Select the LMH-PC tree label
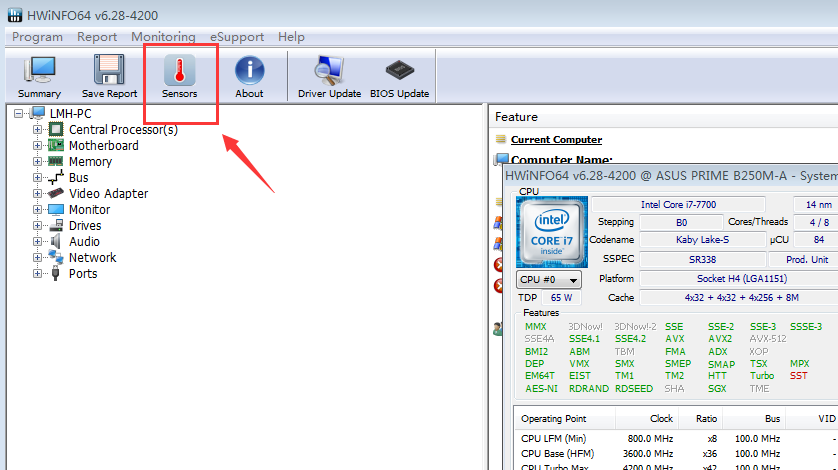 [71, 113]
